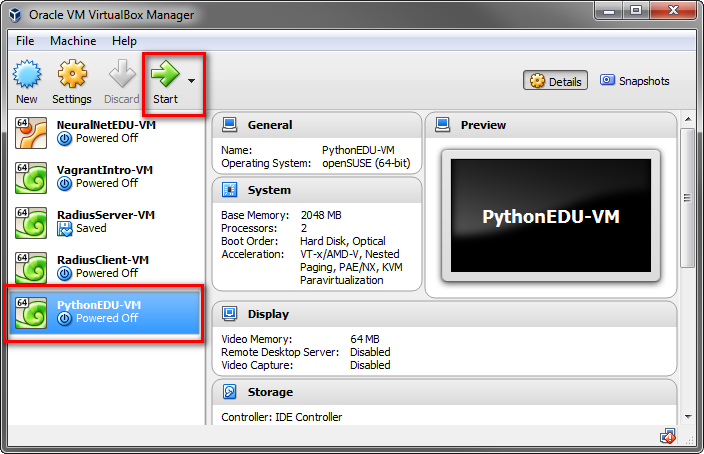Screen dimensions: 704x454
Task: Select the PythonEDU-VM machine
Action: pyautogui.click(x=104, y=313)
